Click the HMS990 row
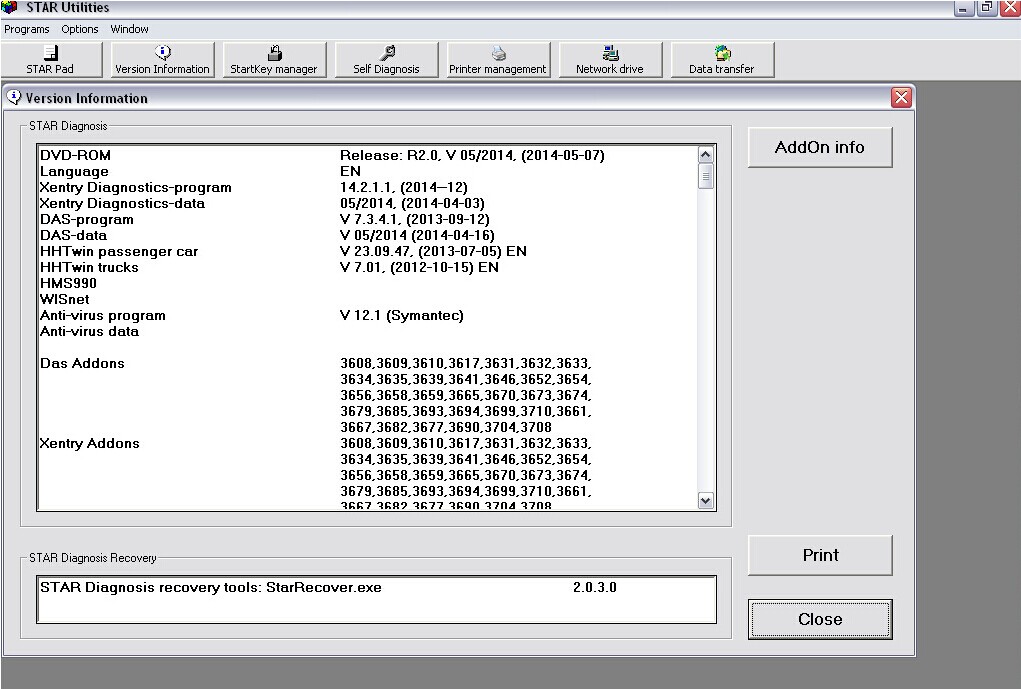1021x689 pixels. [x=68, y=283]
